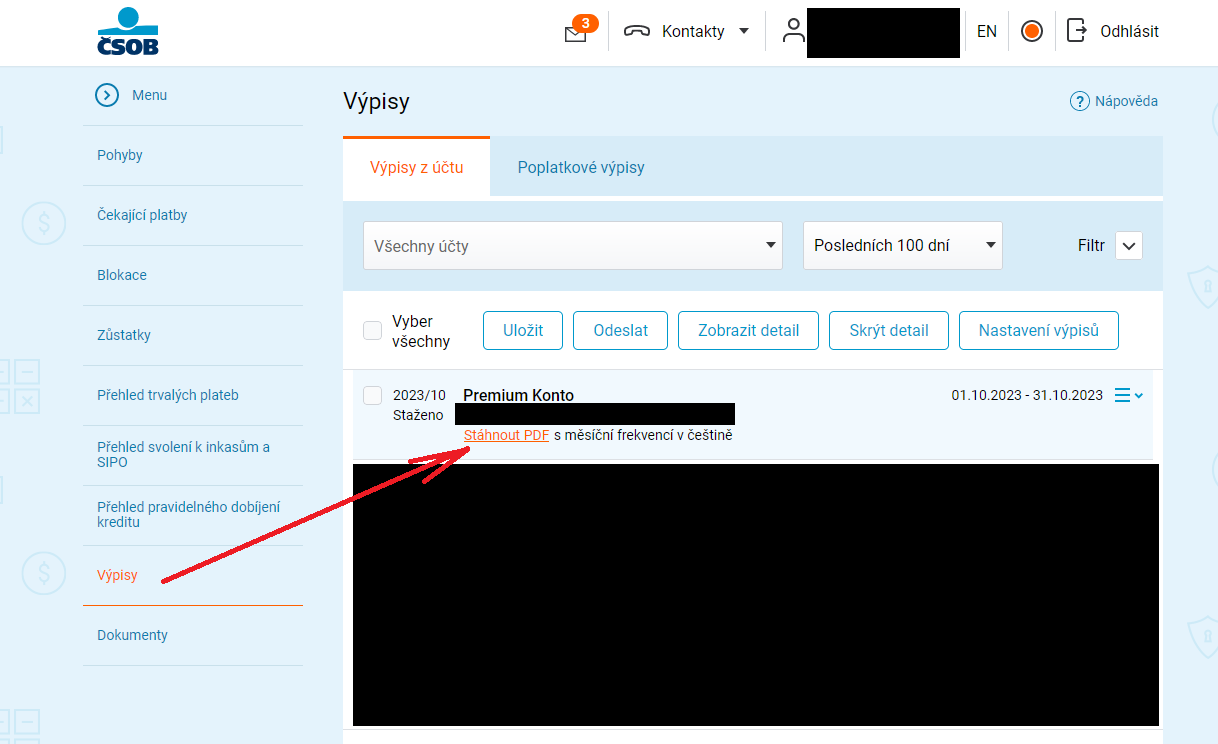Click the Menu label in sidebar
Screen dimensions: 1218x744
point(149,95)
